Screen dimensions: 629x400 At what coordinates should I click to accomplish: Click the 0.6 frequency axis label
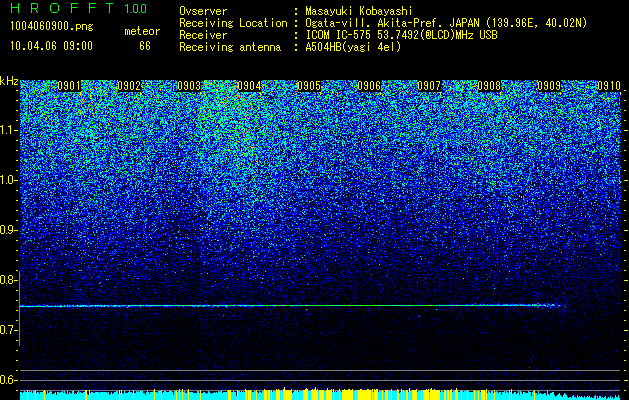point(9,380)
